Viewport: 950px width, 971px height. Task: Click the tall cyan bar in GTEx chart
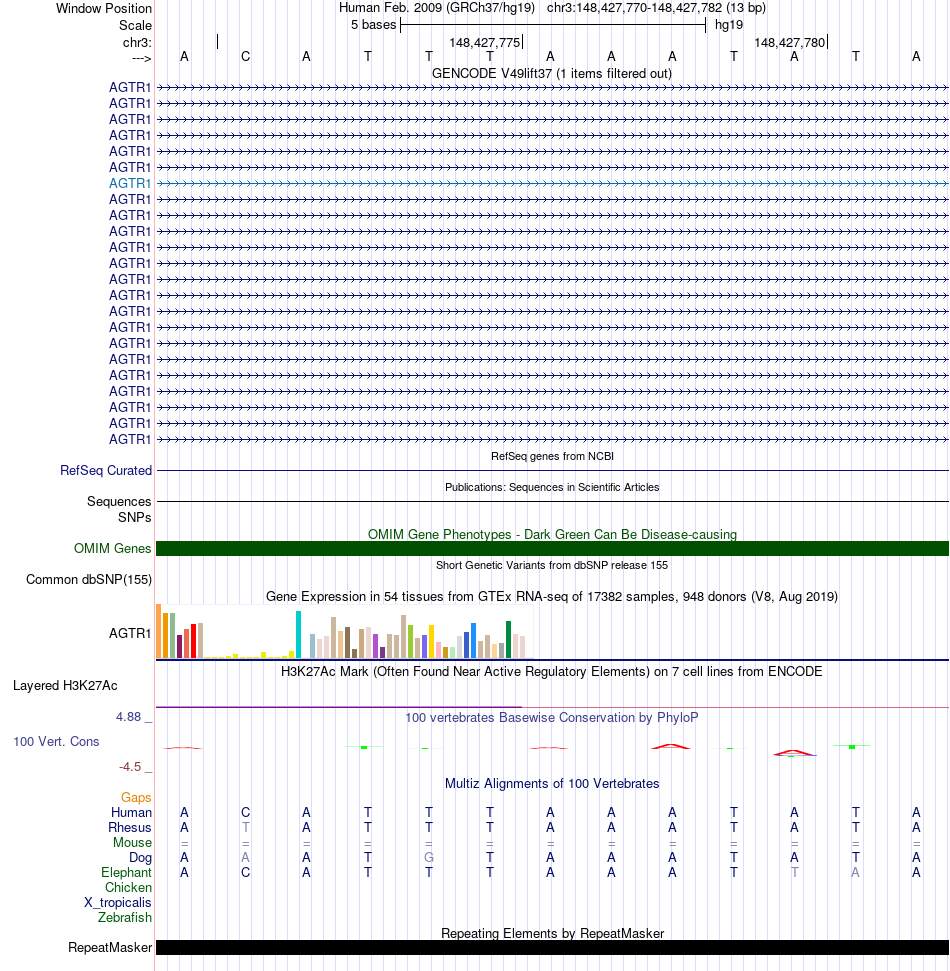coord(299,635)
